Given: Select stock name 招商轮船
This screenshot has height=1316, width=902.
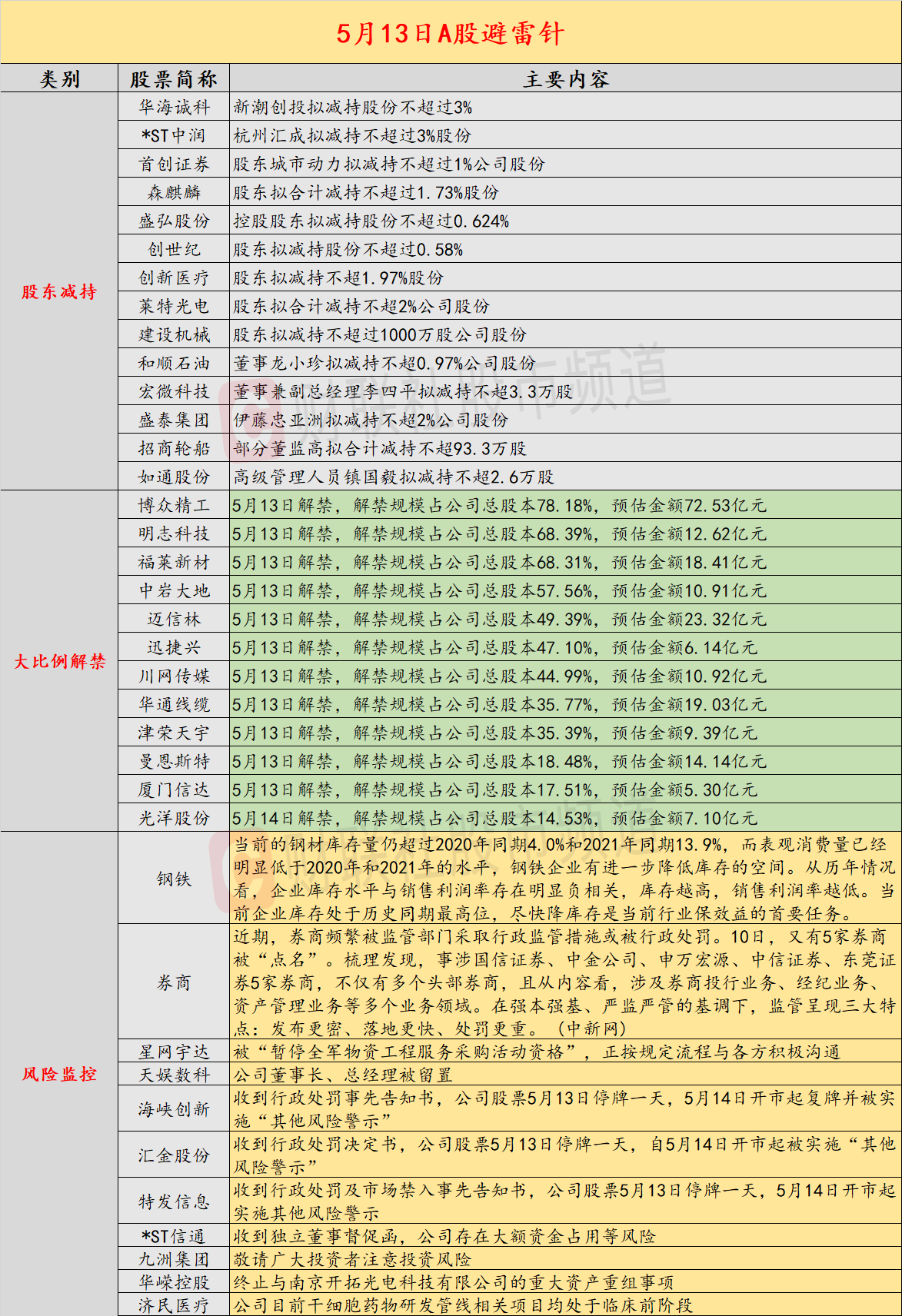Looking at the screenshot, I should pyautogui.click(x=174, y=448).
